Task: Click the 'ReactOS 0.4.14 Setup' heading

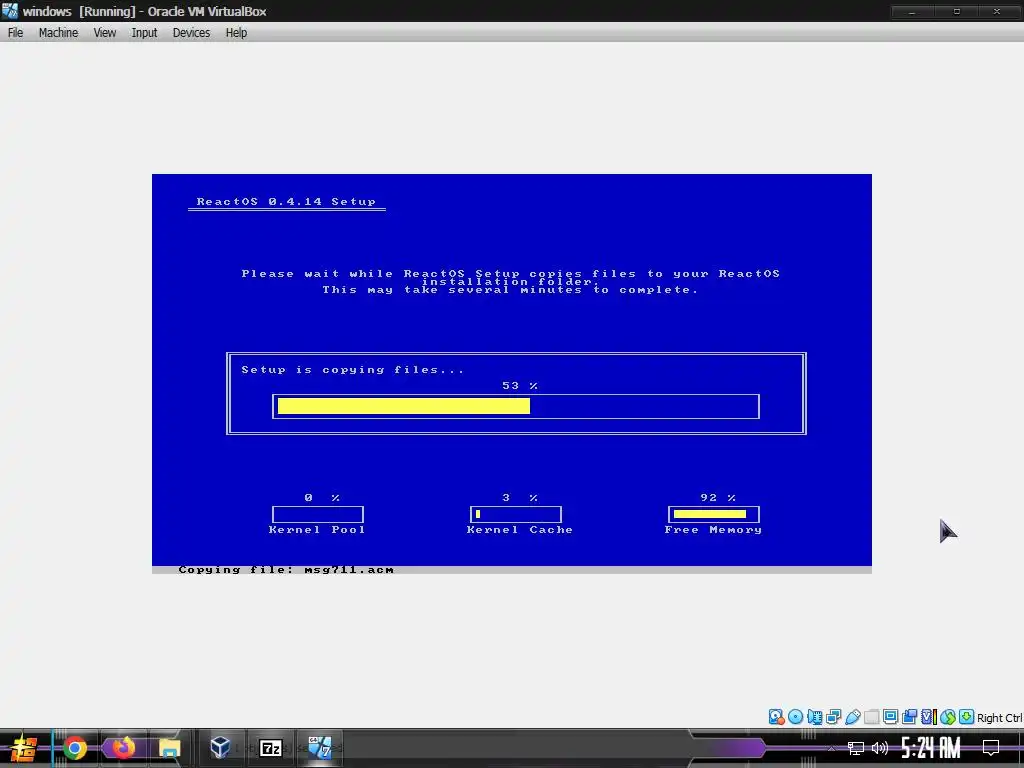Action: point(286,202)
